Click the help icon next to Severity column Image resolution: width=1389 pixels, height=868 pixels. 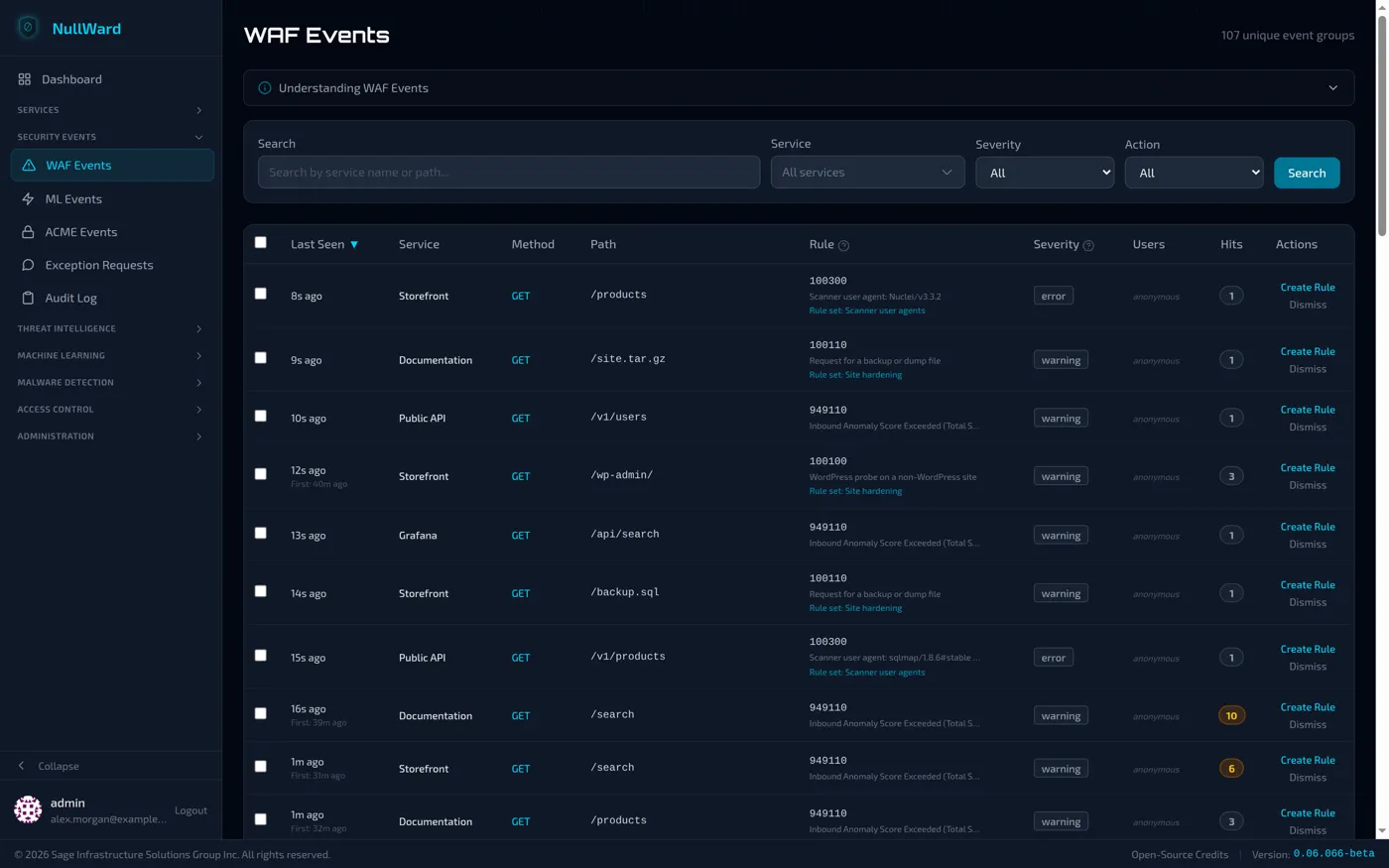[1088, 246]
